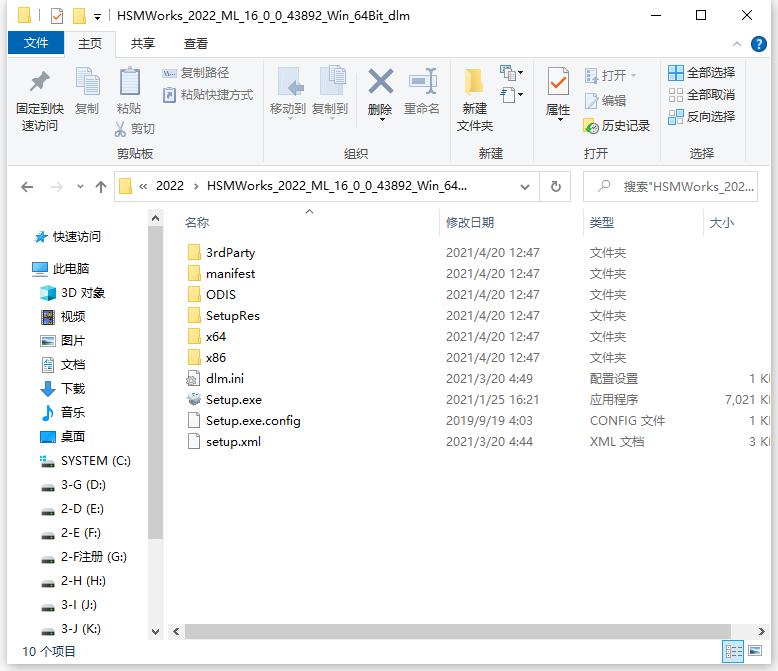Click the 2022 breadcrumb in address bar
Viewport: 778px width, 671px height.
point(170,186)
